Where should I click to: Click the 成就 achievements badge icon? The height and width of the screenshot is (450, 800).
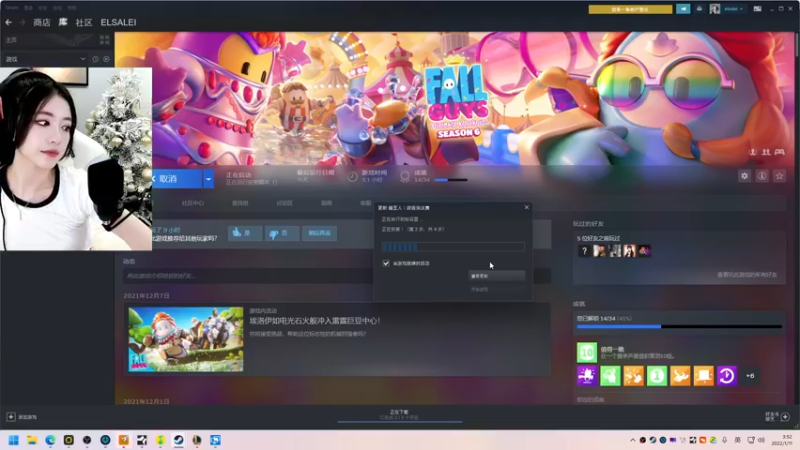click(405, 177)
